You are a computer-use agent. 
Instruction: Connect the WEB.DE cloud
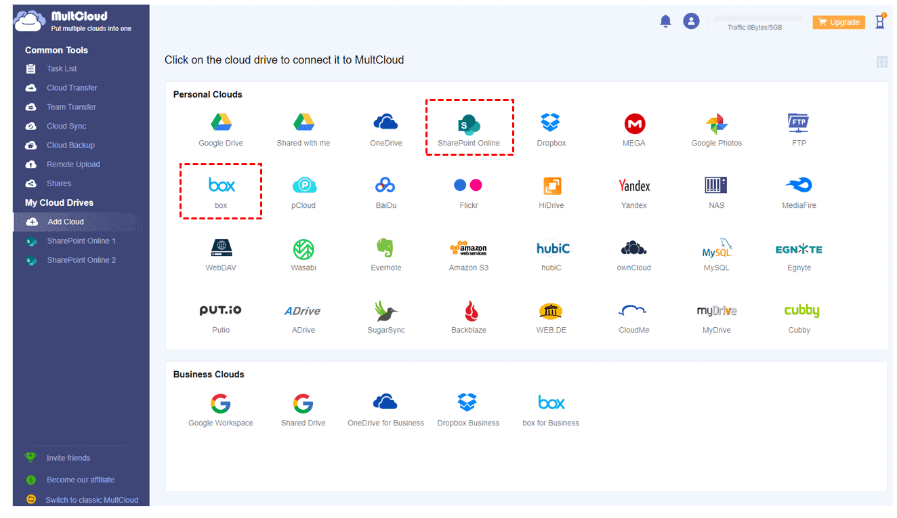[550, 311]
